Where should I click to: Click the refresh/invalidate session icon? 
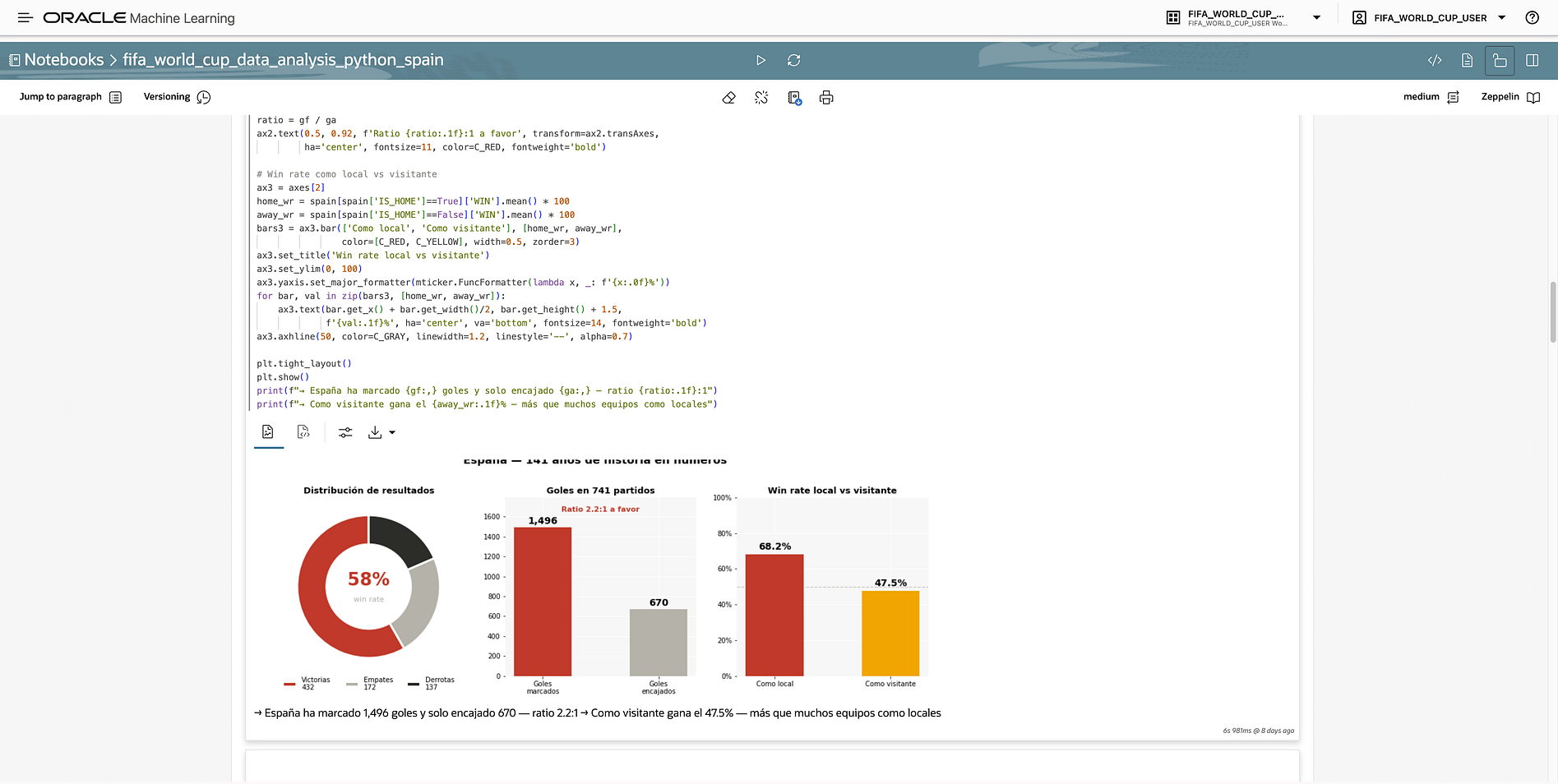click(x=793, y=60)
